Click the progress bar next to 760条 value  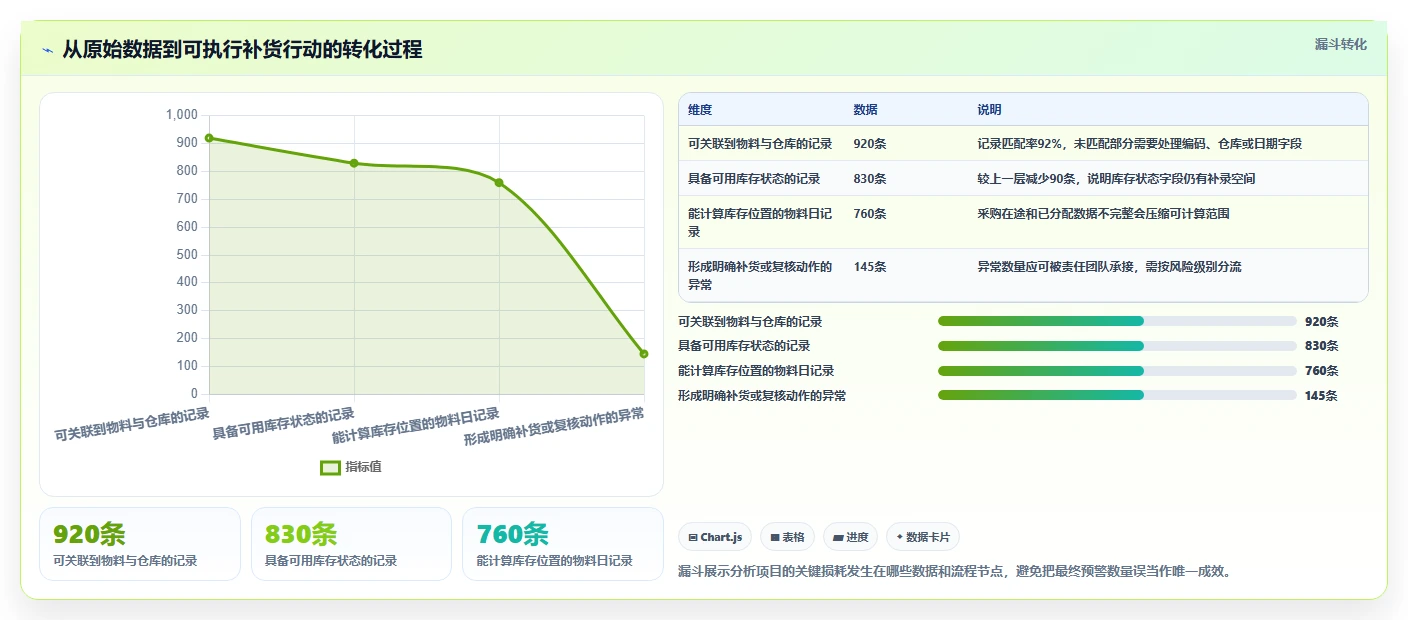1117,370
